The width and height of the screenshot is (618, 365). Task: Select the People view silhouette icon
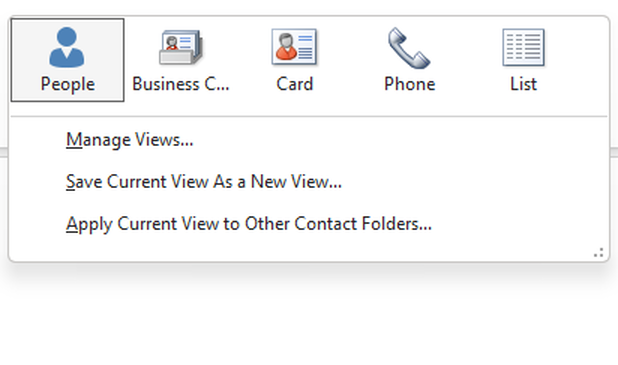pos(67,47)
